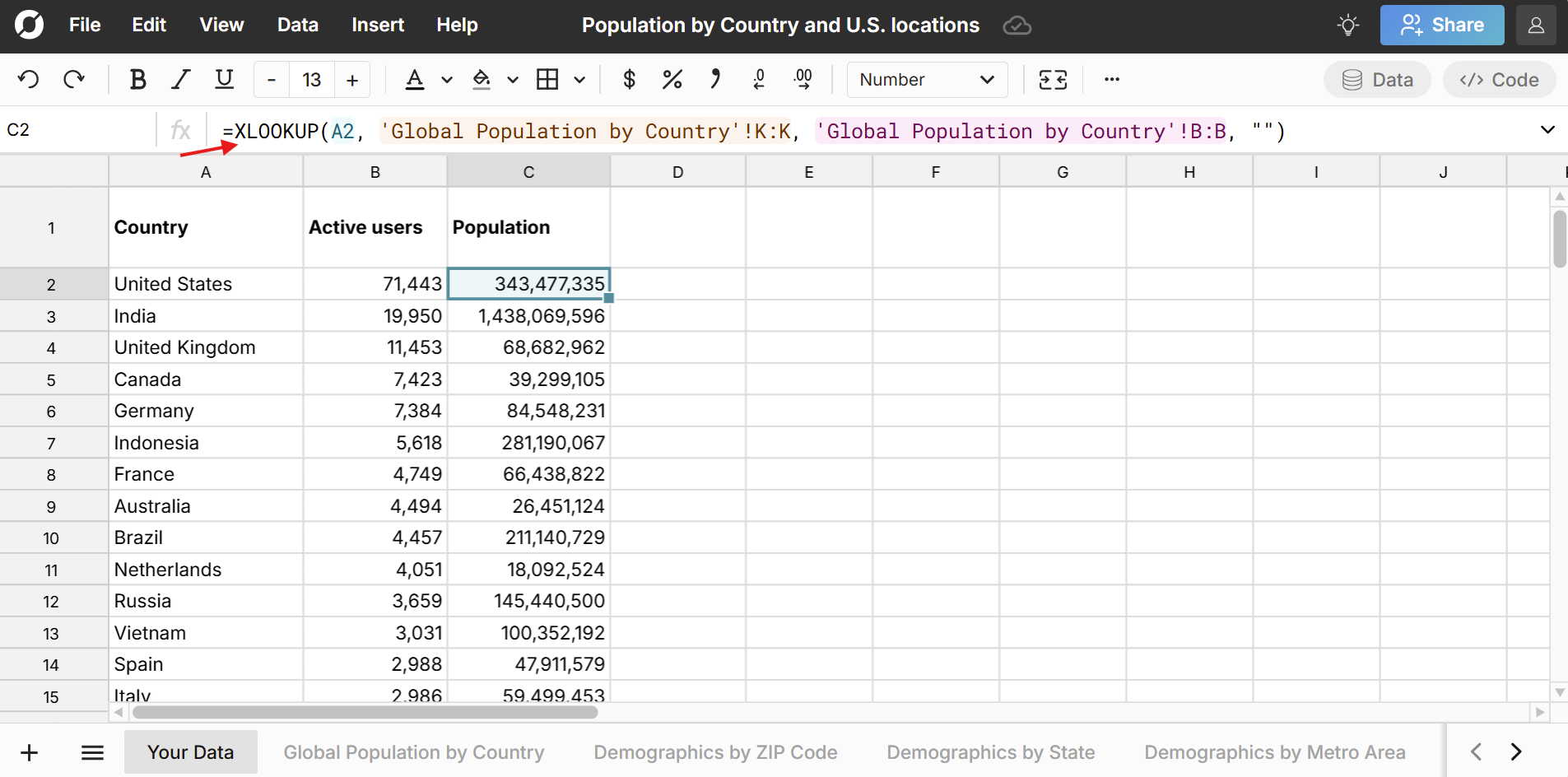Open the Insert menu
This screenshot has height=777, width=1568.
pyautogui.click(x=377, y=26)
